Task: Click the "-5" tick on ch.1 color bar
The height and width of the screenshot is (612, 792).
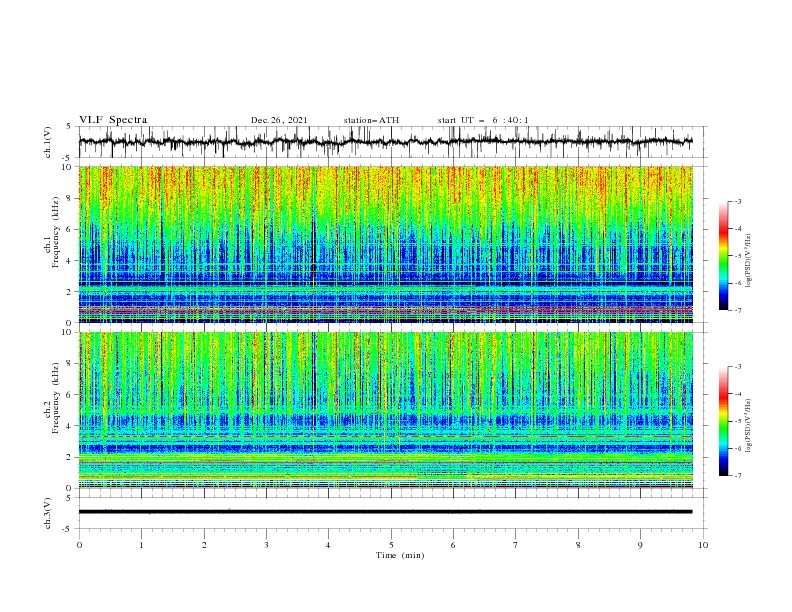Action: click(738, 256)
